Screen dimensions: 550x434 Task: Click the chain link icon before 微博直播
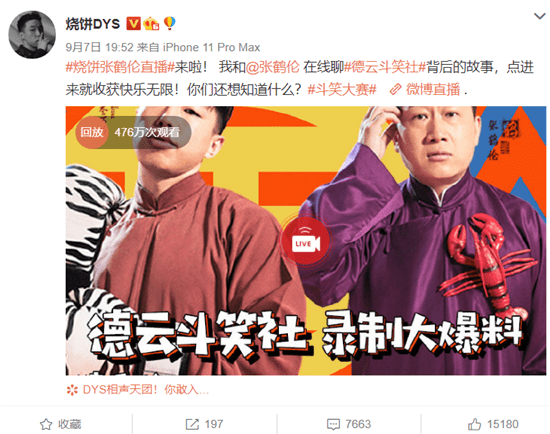click(395, 90)
